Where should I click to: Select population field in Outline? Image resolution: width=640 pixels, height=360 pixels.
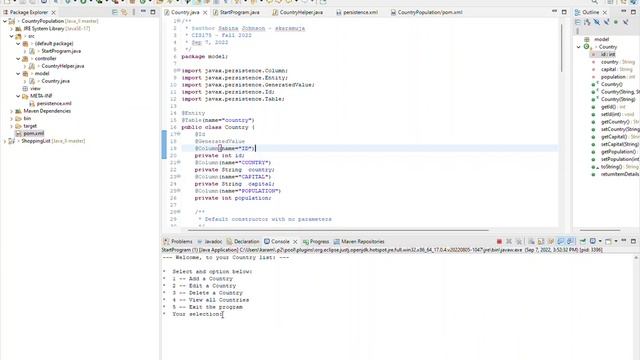point(613,77)
